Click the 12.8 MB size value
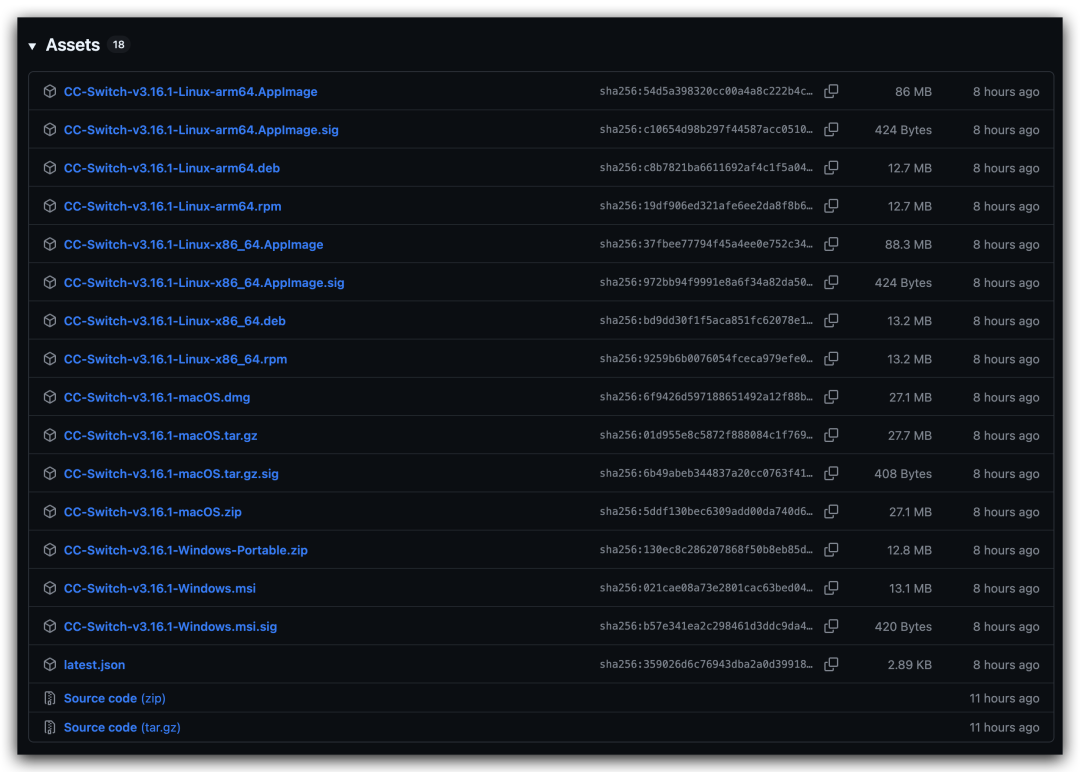 pyautogui.click(x=909, y=550)
